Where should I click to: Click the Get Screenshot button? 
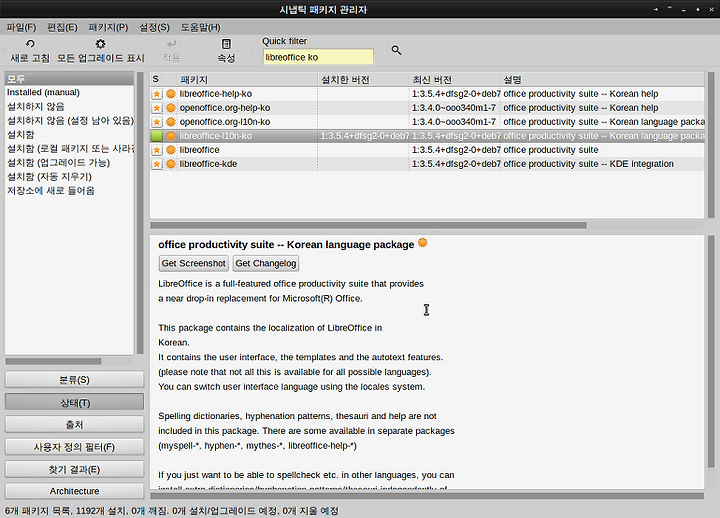click(194, 264)
